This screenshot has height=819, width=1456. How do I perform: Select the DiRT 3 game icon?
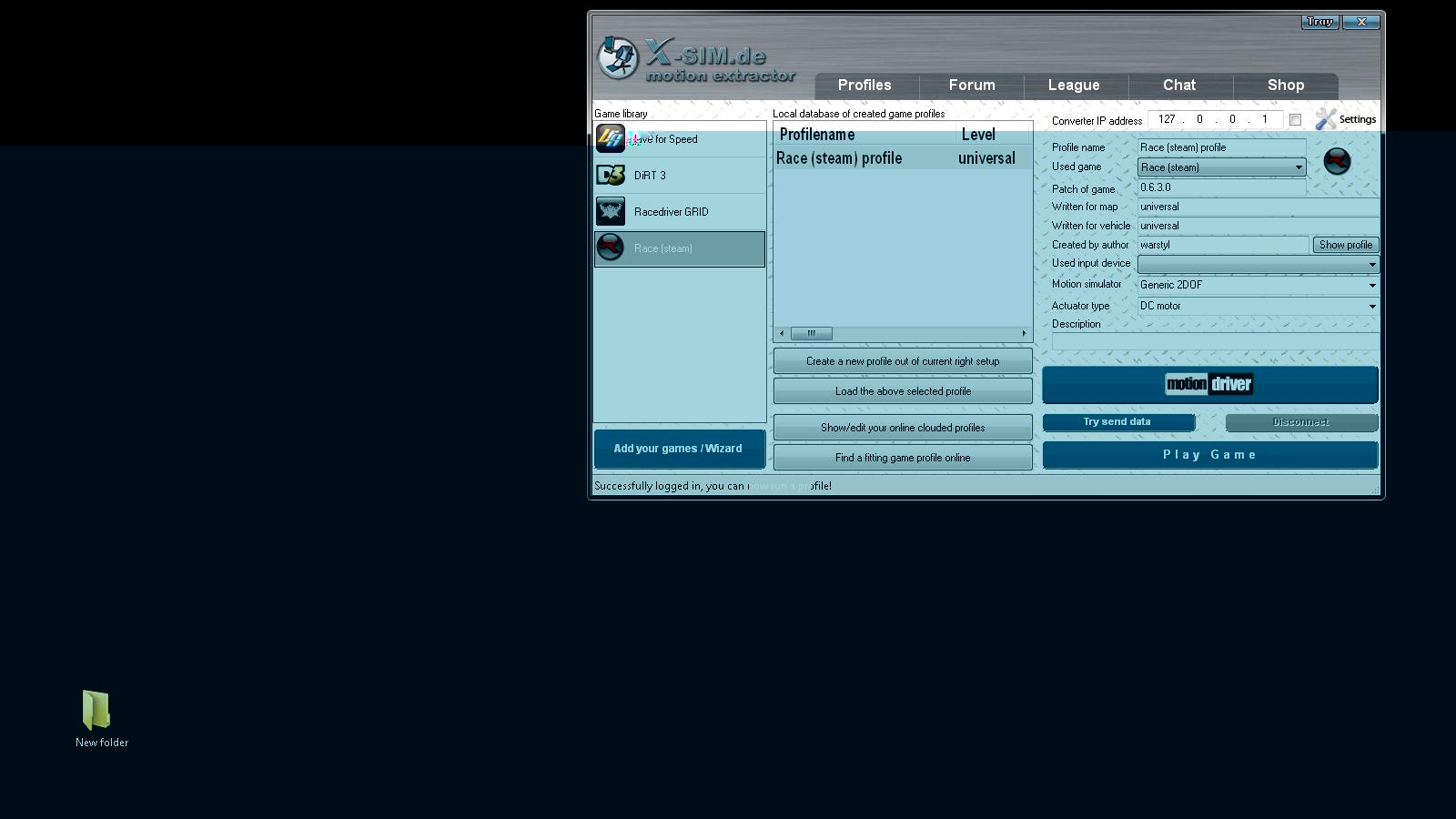coord(610,176)
